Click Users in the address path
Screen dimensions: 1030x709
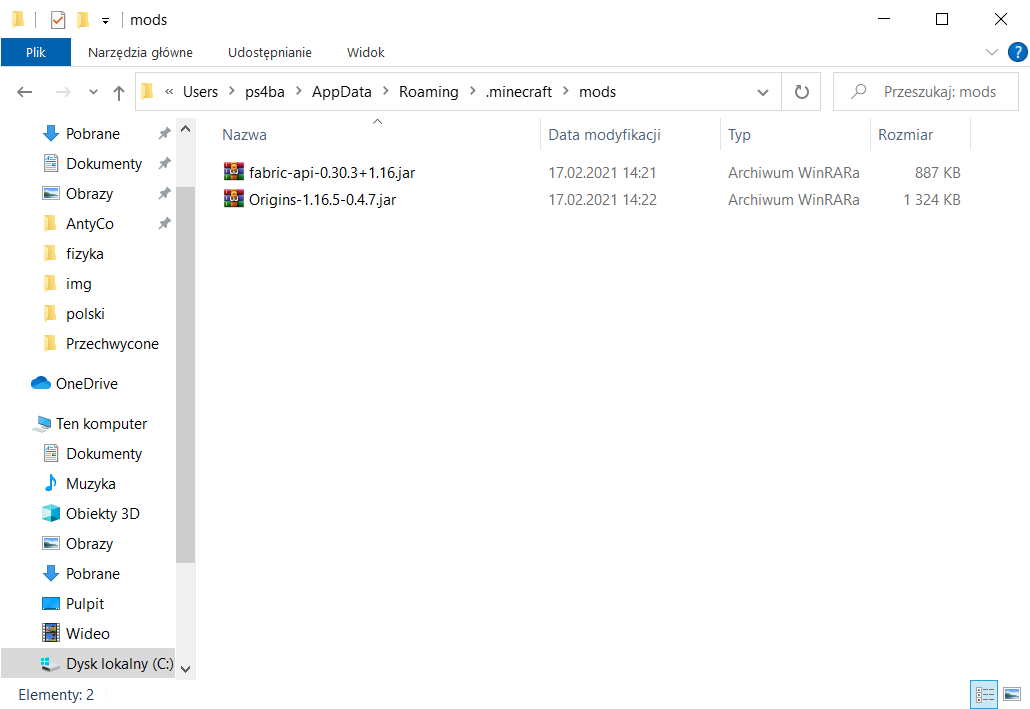click(200, 91)
